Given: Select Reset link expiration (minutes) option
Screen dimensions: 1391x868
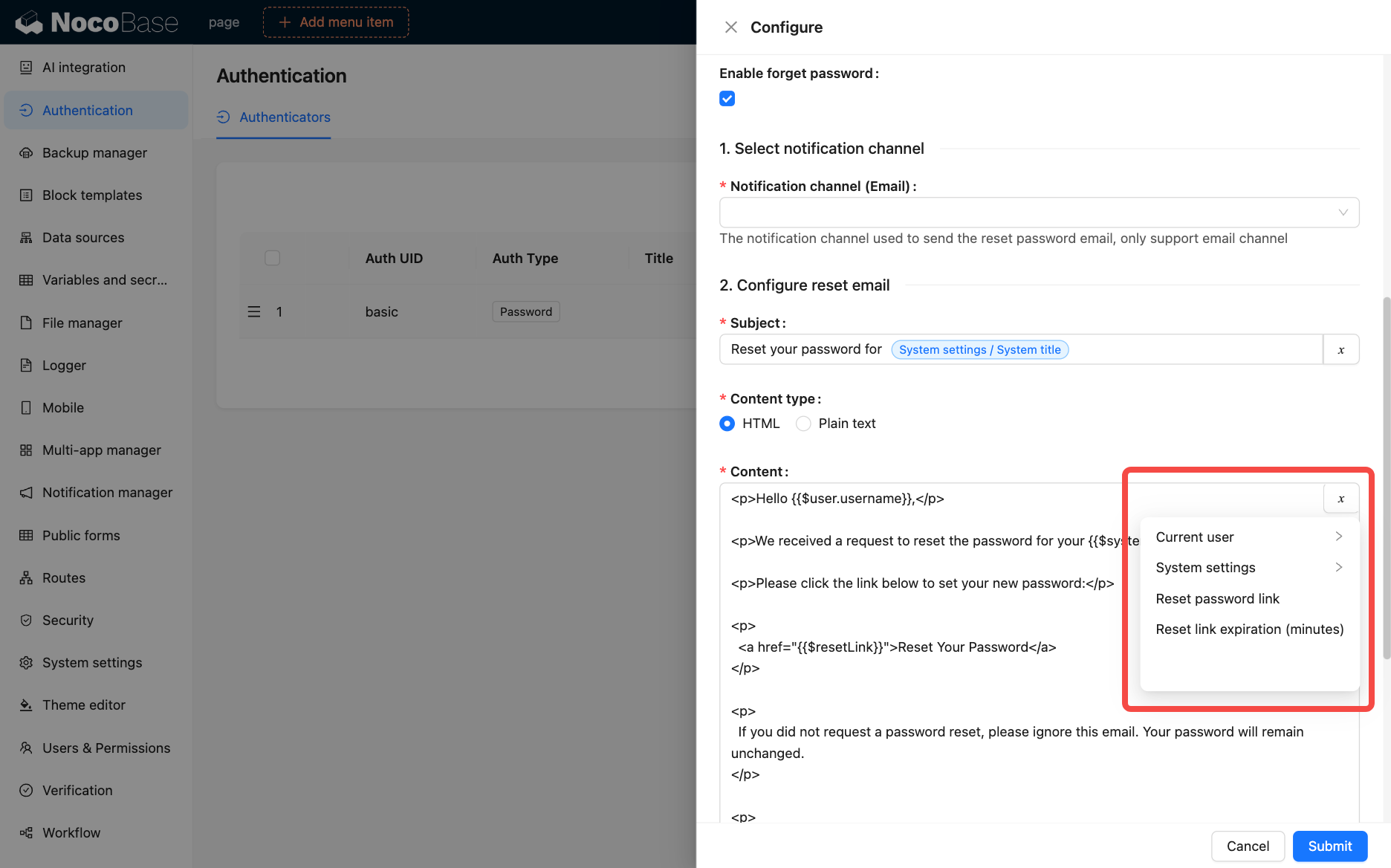Looking at the screenshot, I should tap(1249, 629).
